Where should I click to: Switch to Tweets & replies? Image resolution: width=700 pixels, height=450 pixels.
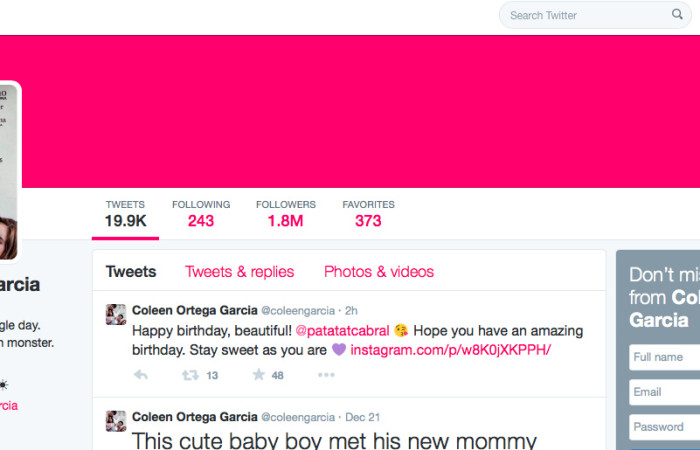[240, 271]
